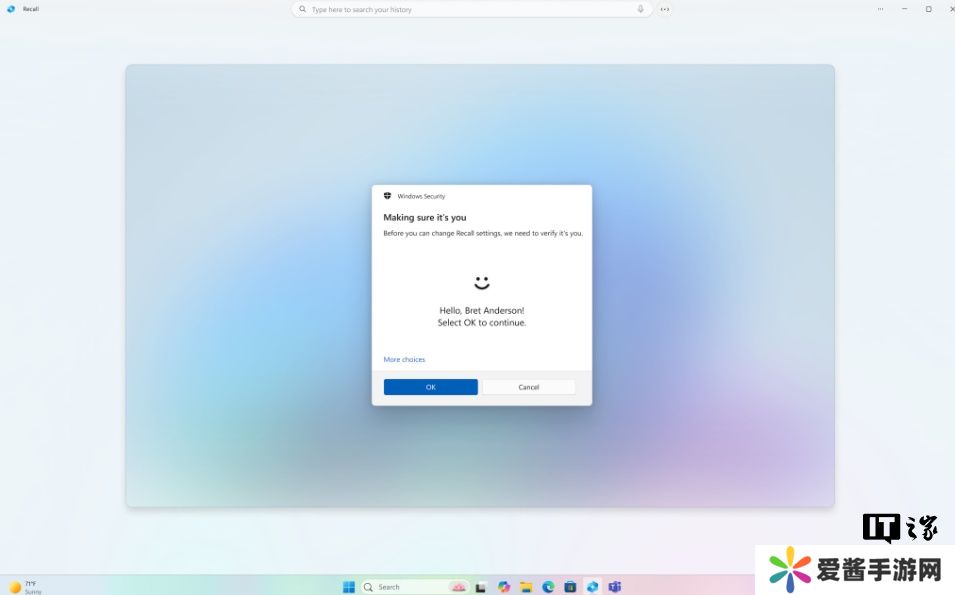Open the Windows Start menu
Viewport: 955px width, 595px height.
tap(349, 587)
